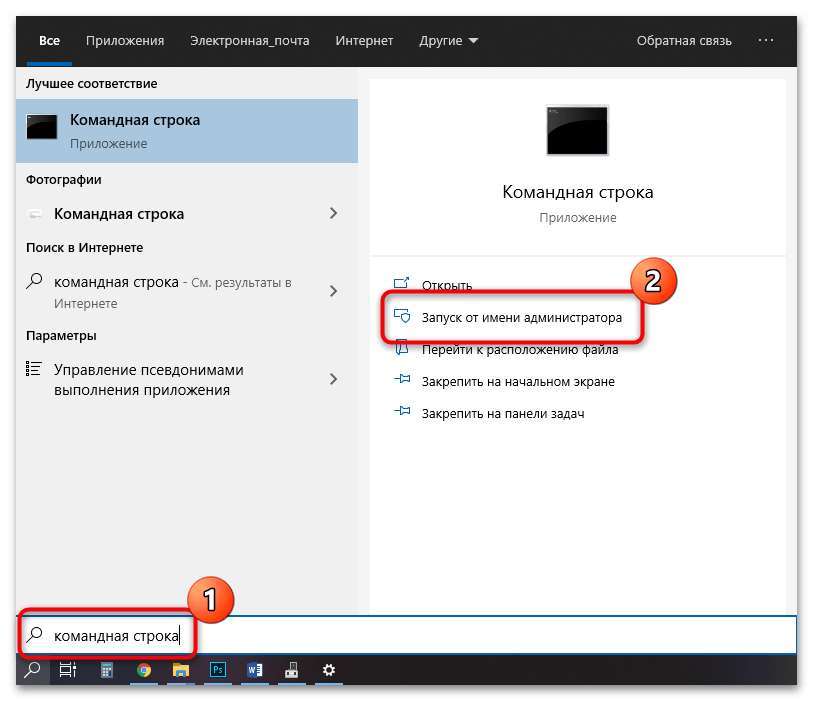Click Закрепить на панели задач
813x701 pixels.
pyautogui.click(x=503, y=413)
